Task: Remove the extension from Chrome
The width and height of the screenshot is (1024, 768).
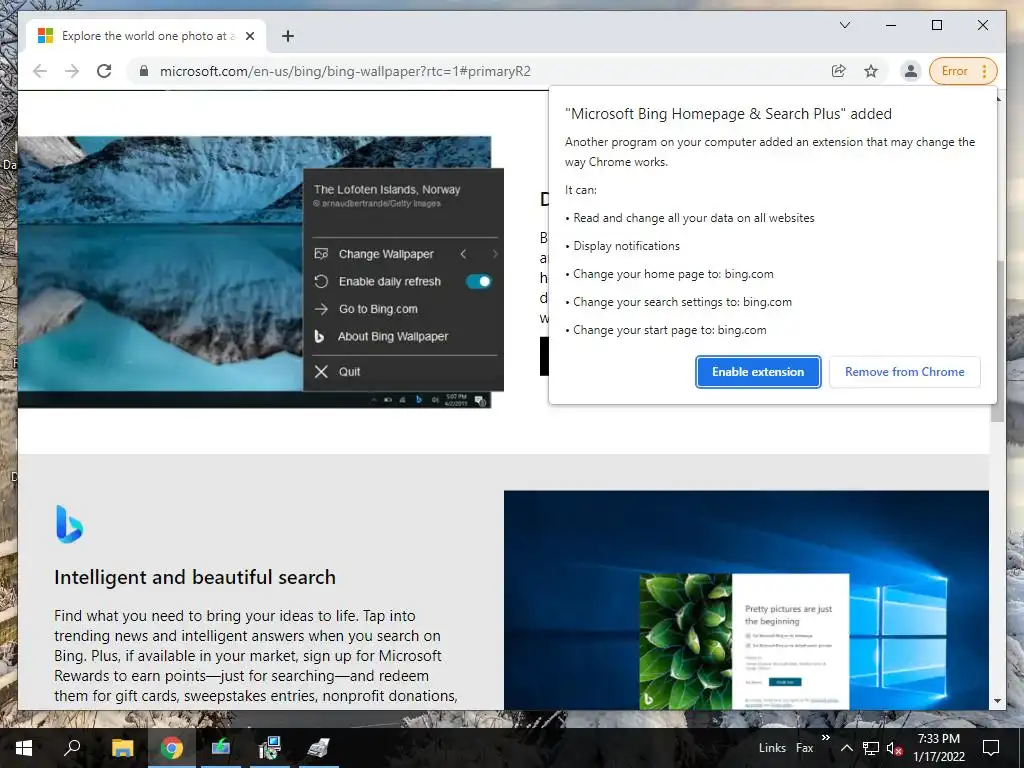Action: coord(904,372)
